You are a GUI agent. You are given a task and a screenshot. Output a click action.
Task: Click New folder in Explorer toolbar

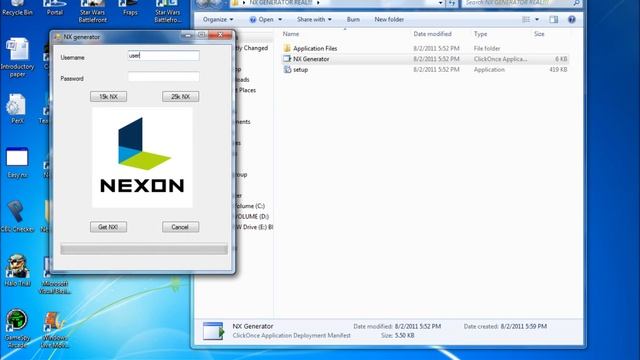389,20
